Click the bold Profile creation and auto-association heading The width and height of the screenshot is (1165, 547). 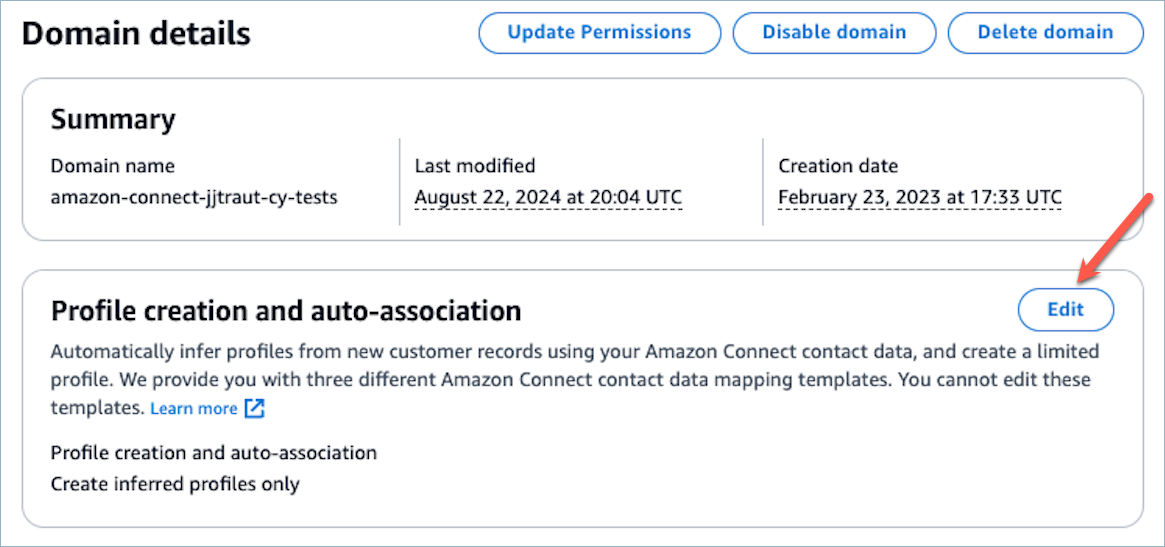[x=286, y=311]
